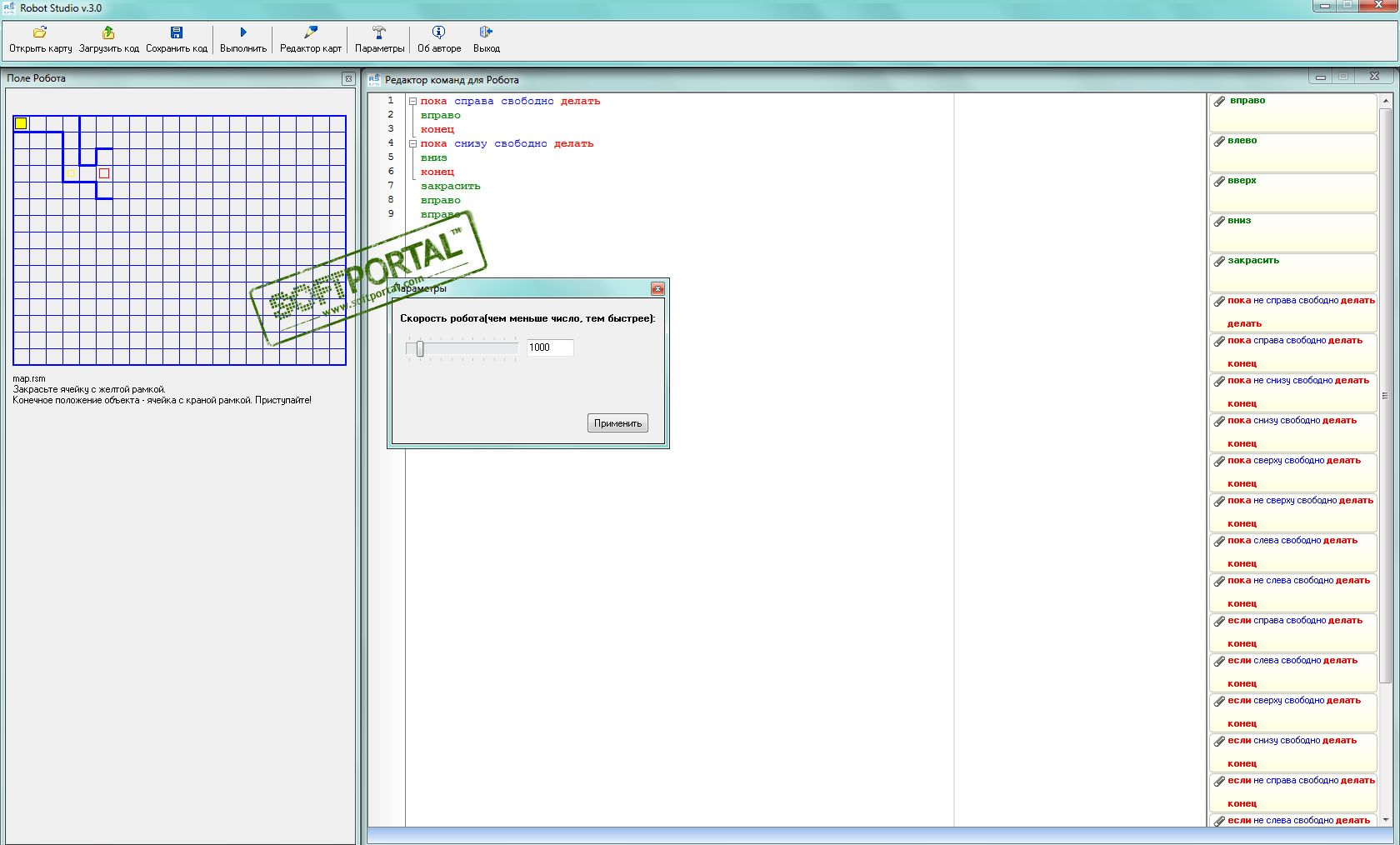Click paperclip icon of 'пока не справа свободно делать'
Viewport: 1400px width, 845px height.
1219,302
